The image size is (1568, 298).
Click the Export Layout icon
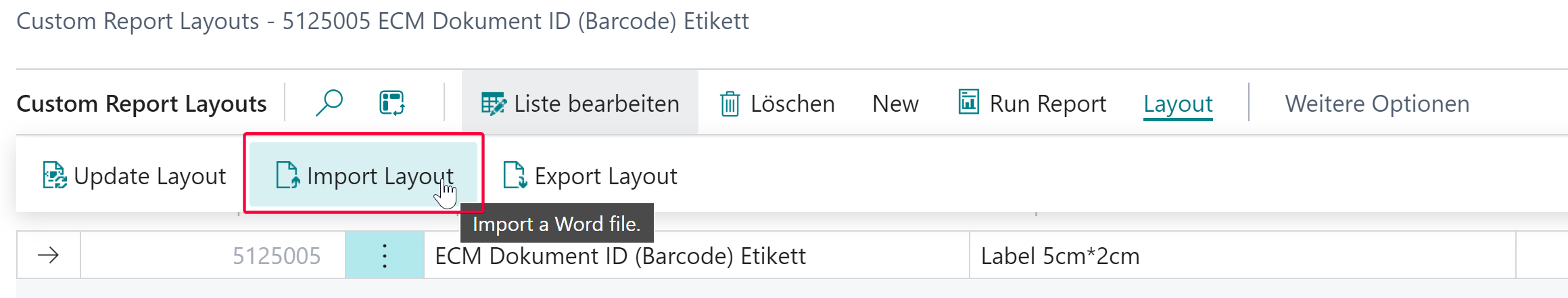(515, 175)
